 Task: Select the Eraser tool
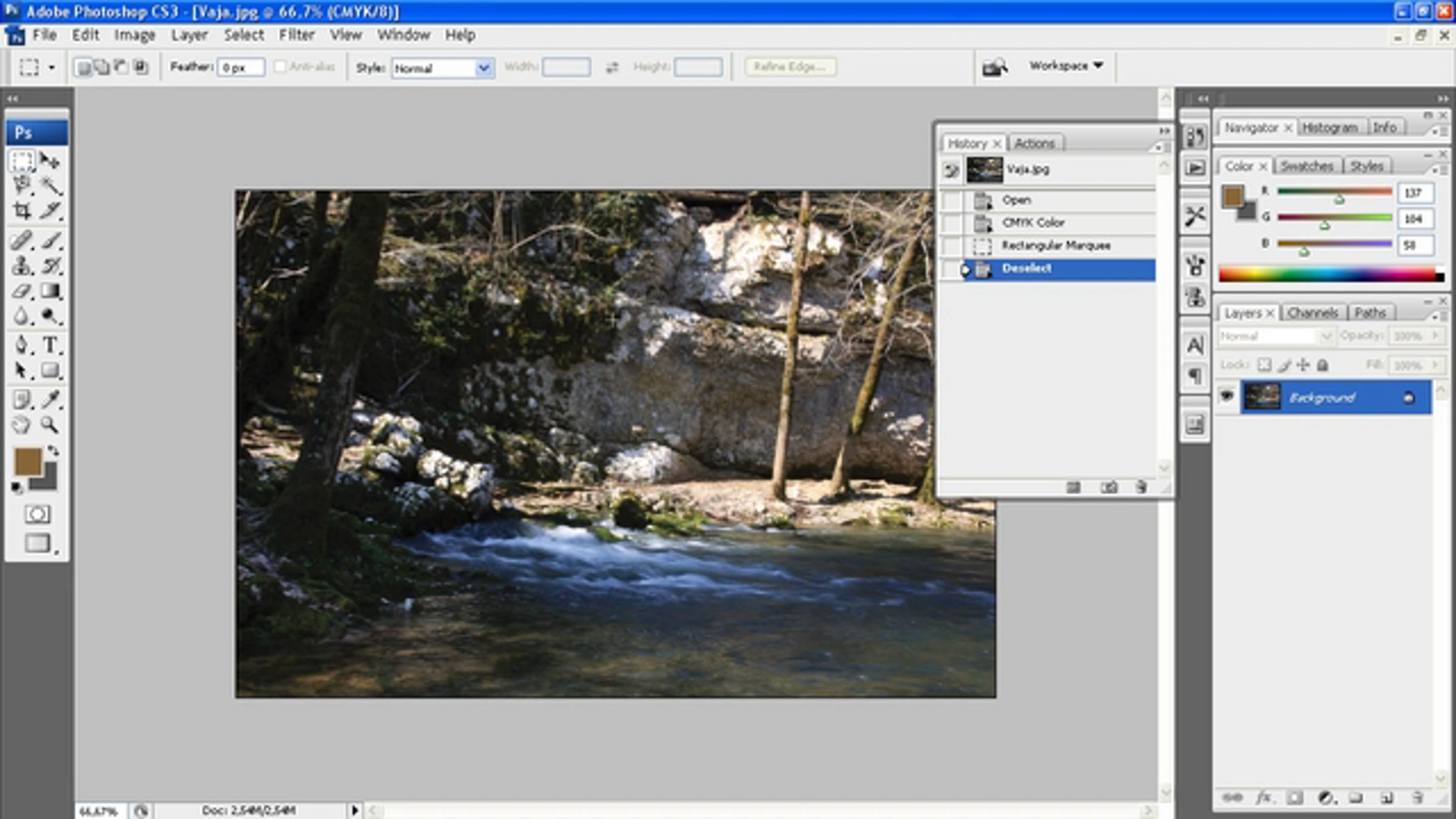pyautogui.click(x=22, y=291)
